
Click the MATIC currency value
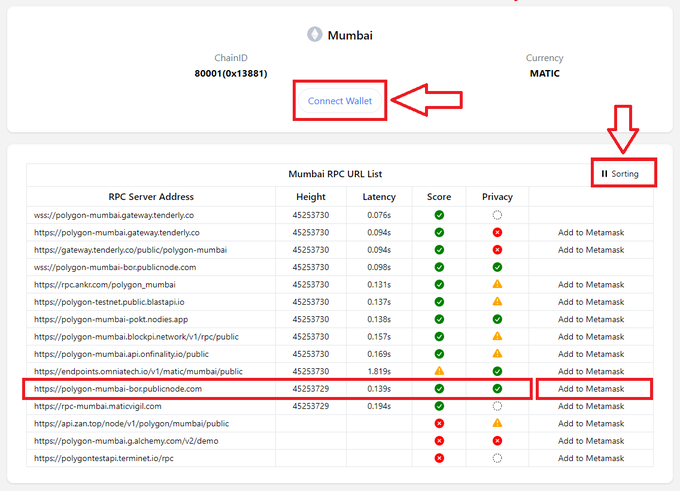pos(545,73)
